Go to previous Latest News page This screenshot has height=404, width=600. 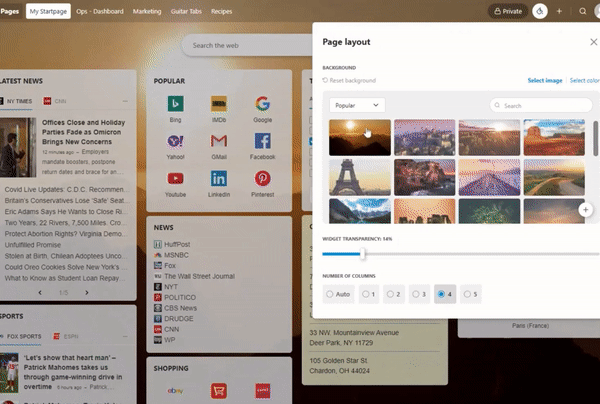(40, 293)
